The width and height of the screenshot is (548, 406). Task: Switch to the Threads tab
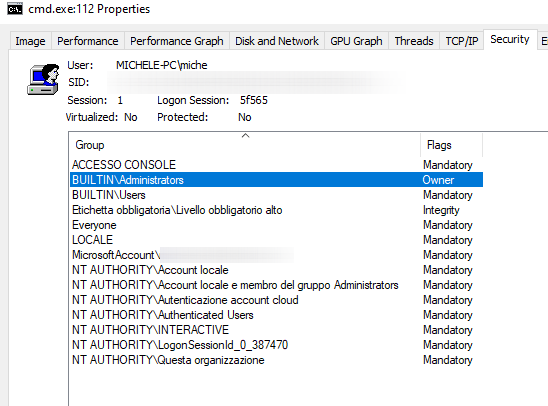414,41
